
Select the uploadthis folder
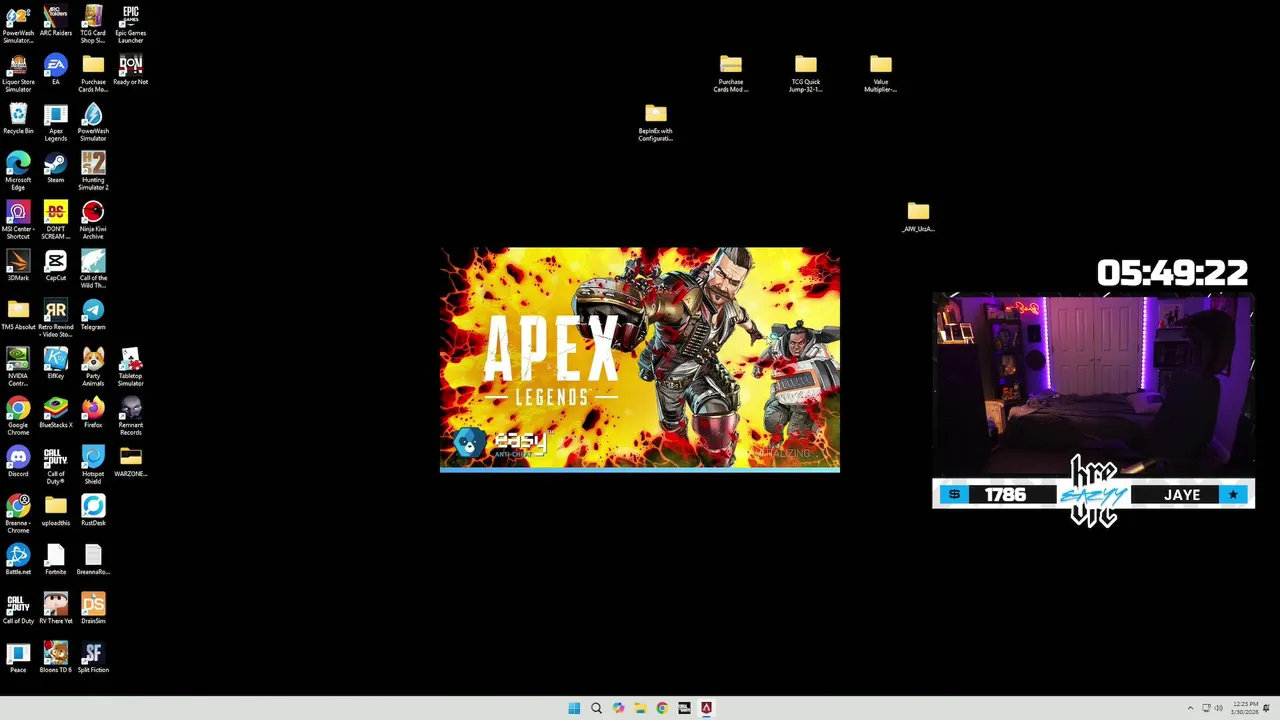click(x=56, y=511)
